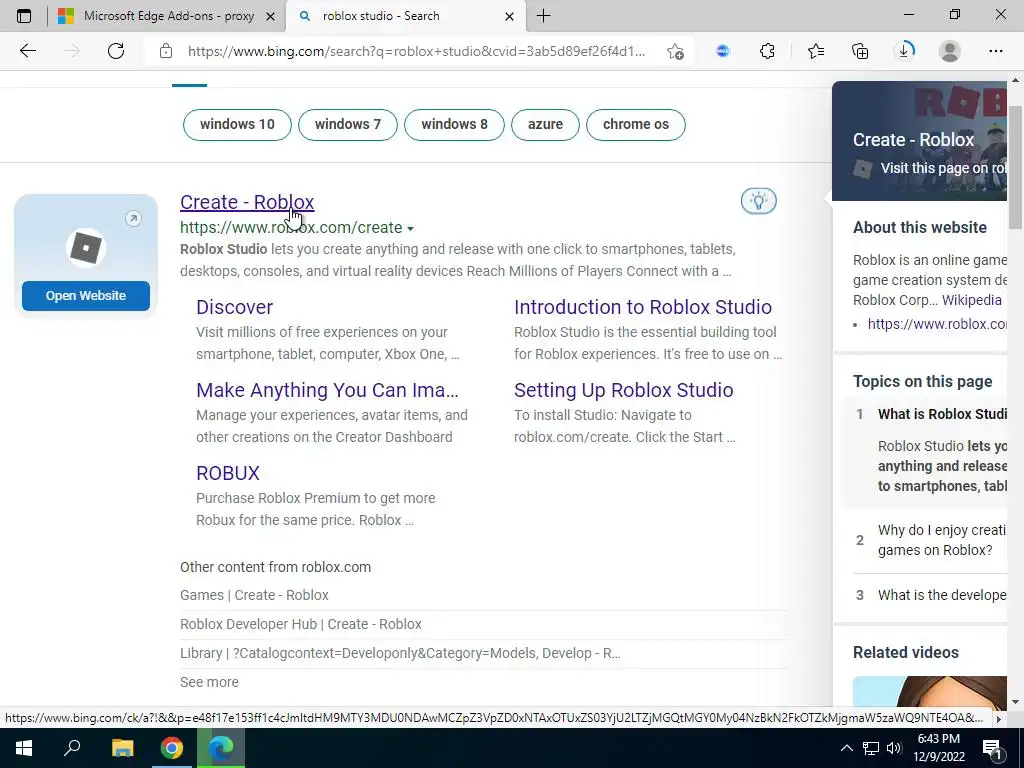Viewport: 1024px width, 768px height.
Task: Select the chrome os suggestion chip
Action: (635, 124)
